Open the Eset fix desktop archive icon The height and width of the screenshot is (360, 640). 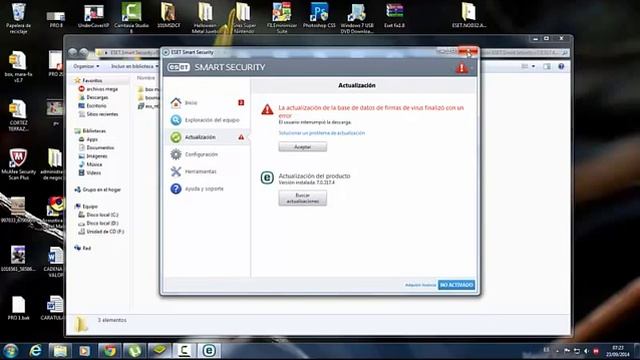394,16
